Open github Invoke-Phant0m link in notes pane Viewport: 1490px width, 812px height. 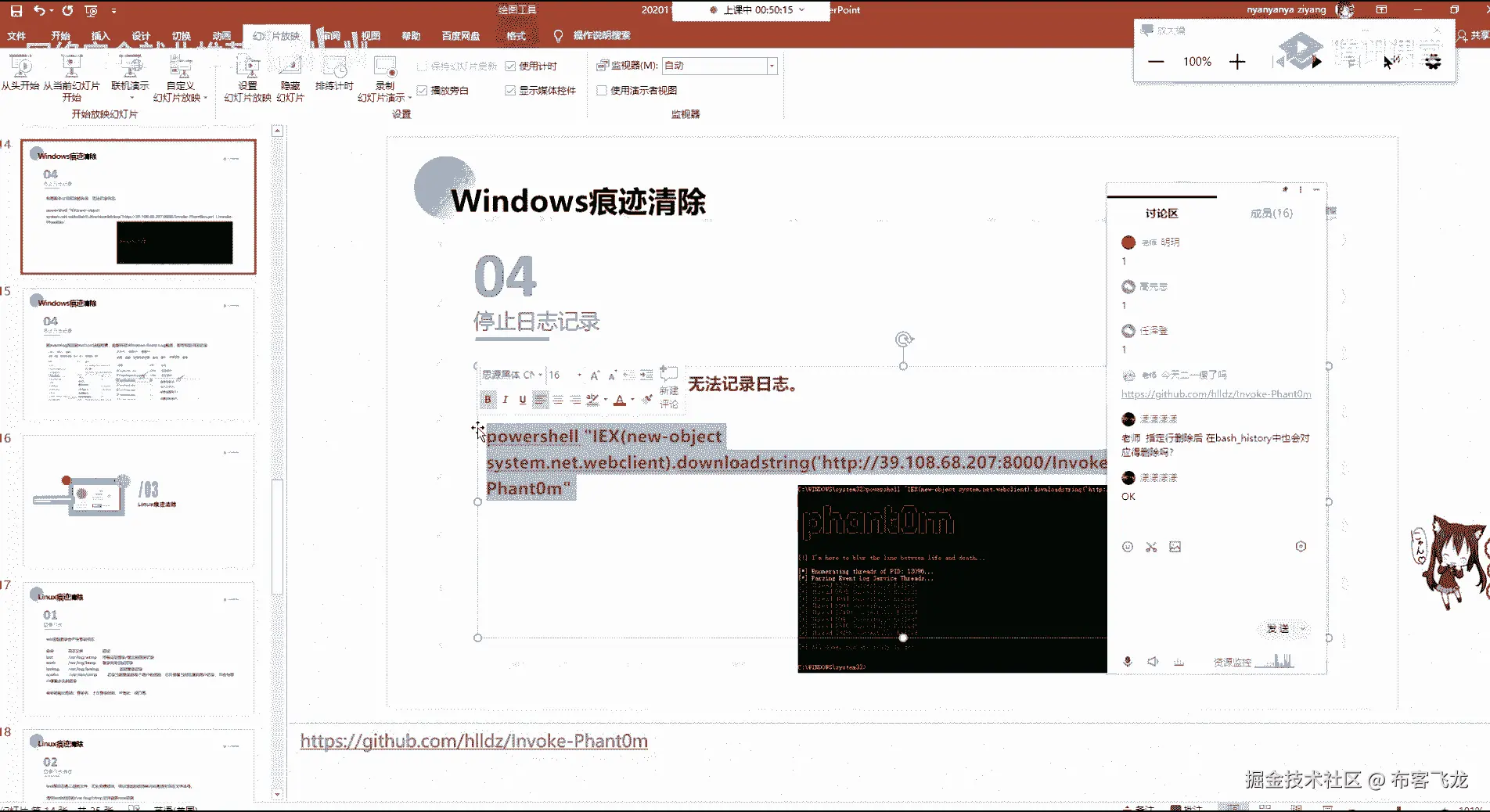(474, 741)
